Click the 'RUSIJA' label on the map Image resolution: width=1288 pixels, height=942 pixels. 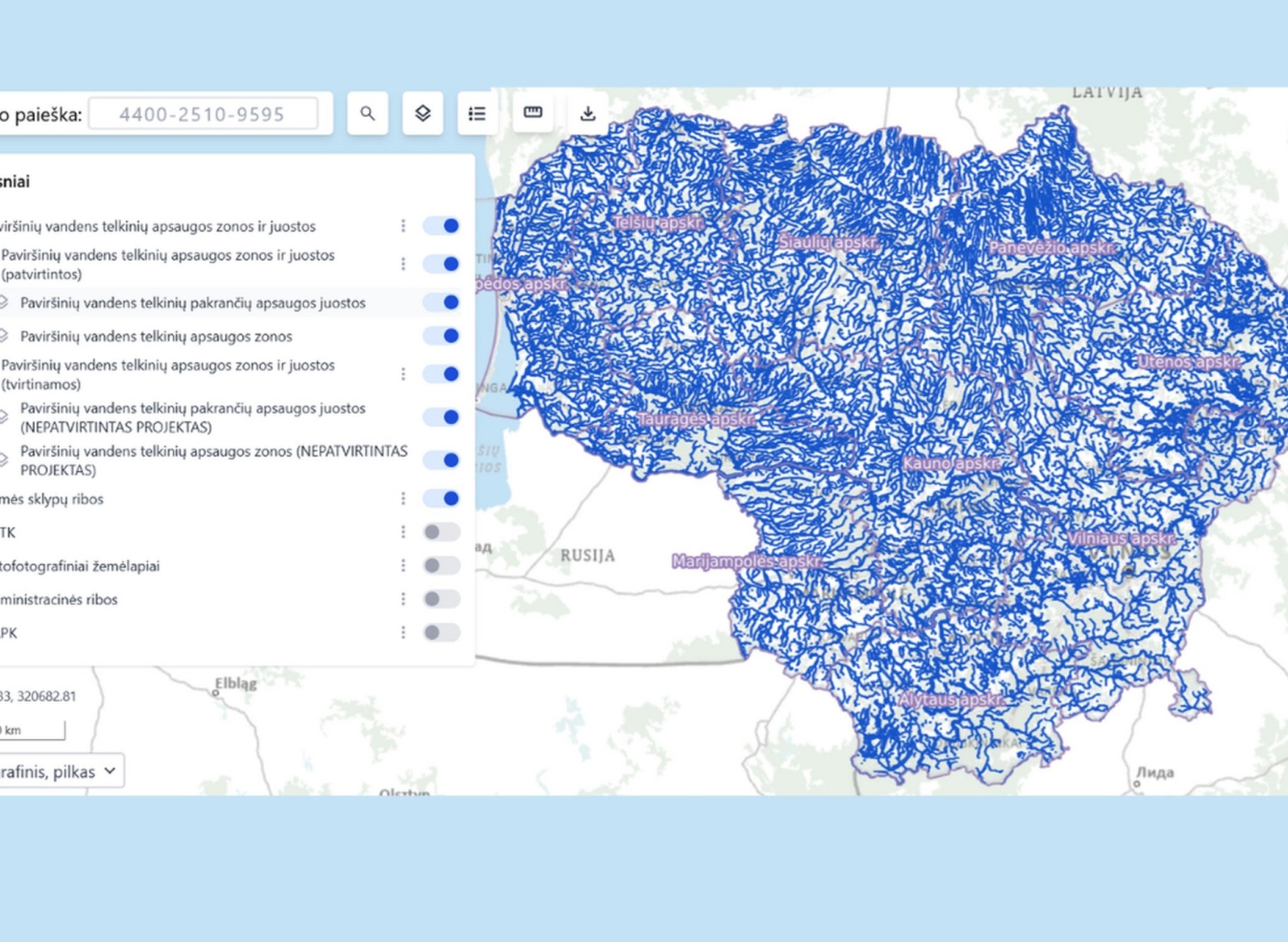(x=587, y=556)
